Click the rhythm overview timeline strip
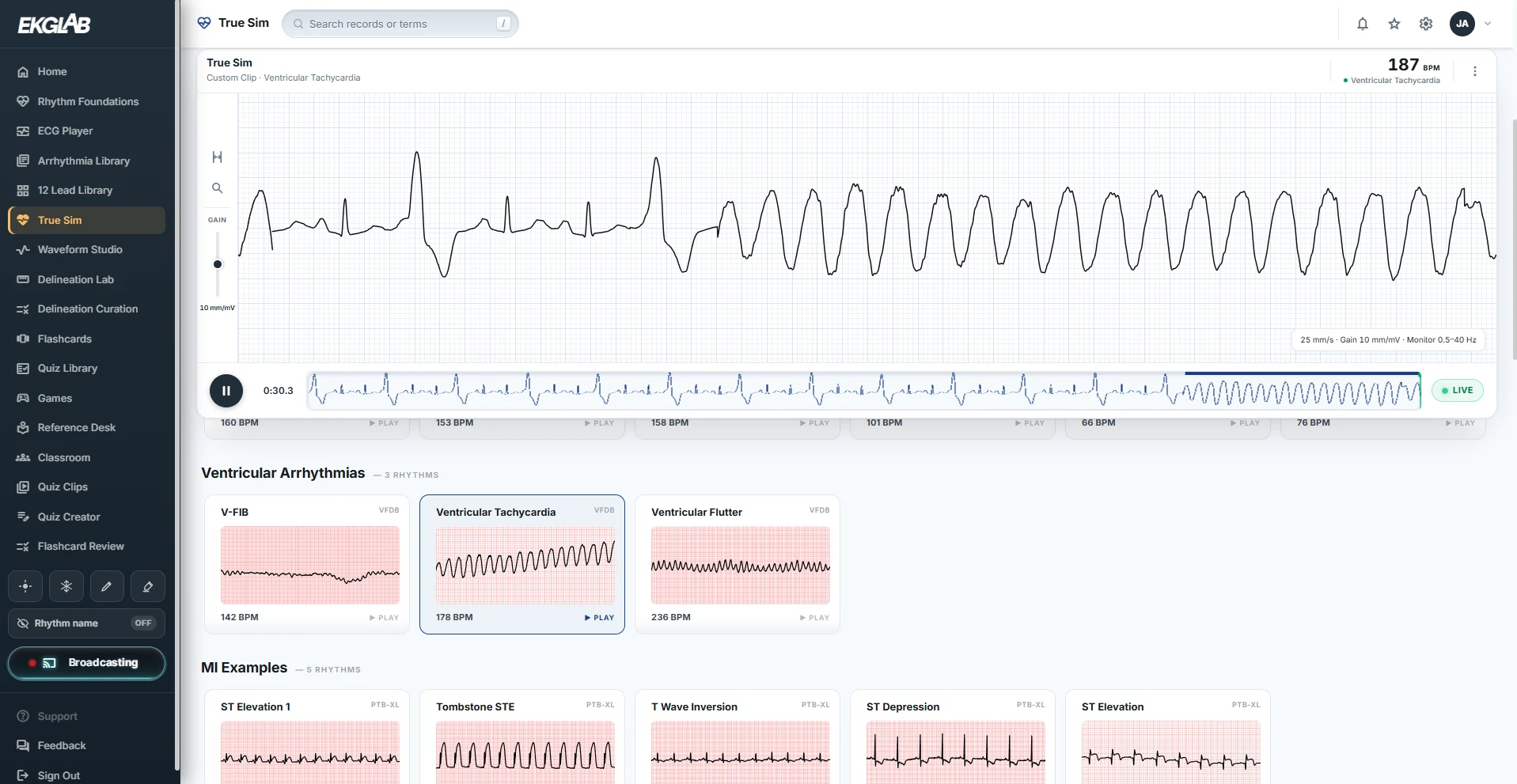The image size is (1517, 784). (864, 391)
